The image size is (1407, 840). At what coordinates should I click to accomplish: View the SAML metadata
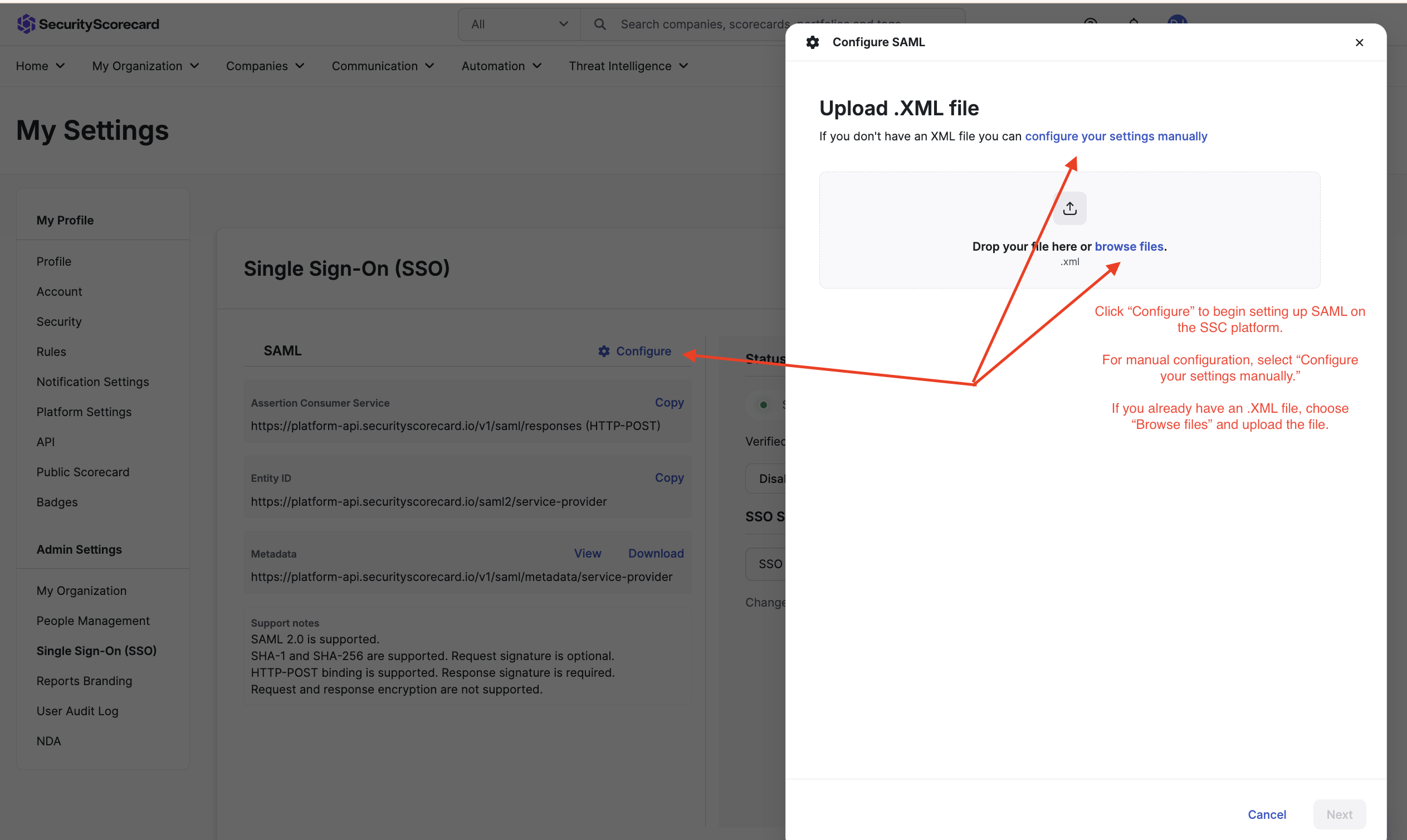(x=588, y=553)
